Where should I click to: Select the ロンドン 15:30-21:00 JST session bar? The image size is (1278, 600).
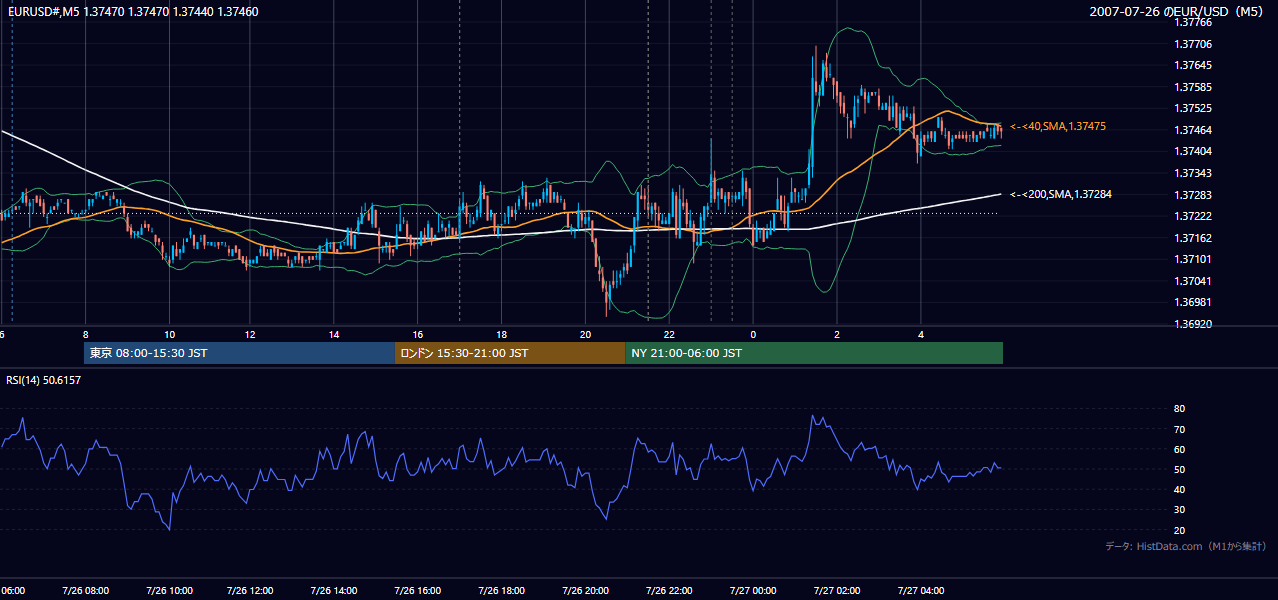pos(510,353)
